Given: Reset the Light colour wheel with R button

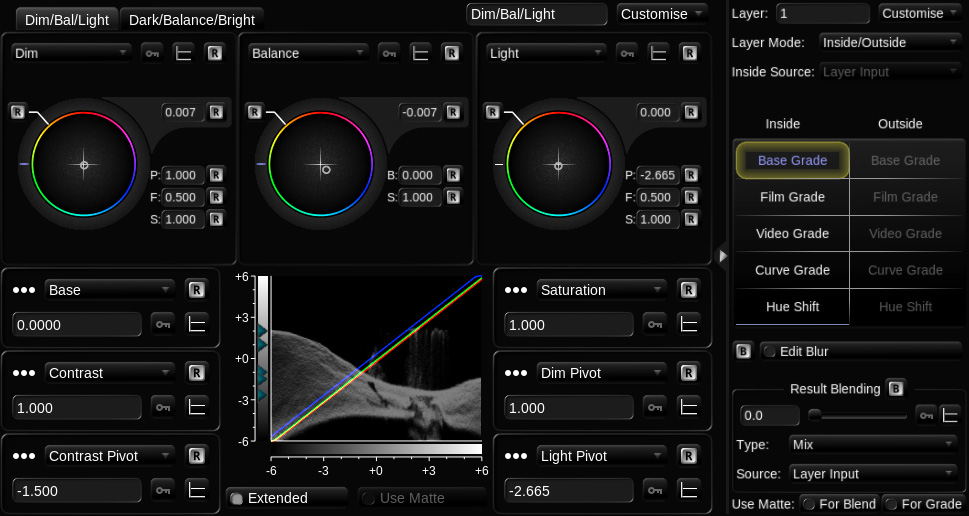Looking at the screenshot, I should (493, 111).
